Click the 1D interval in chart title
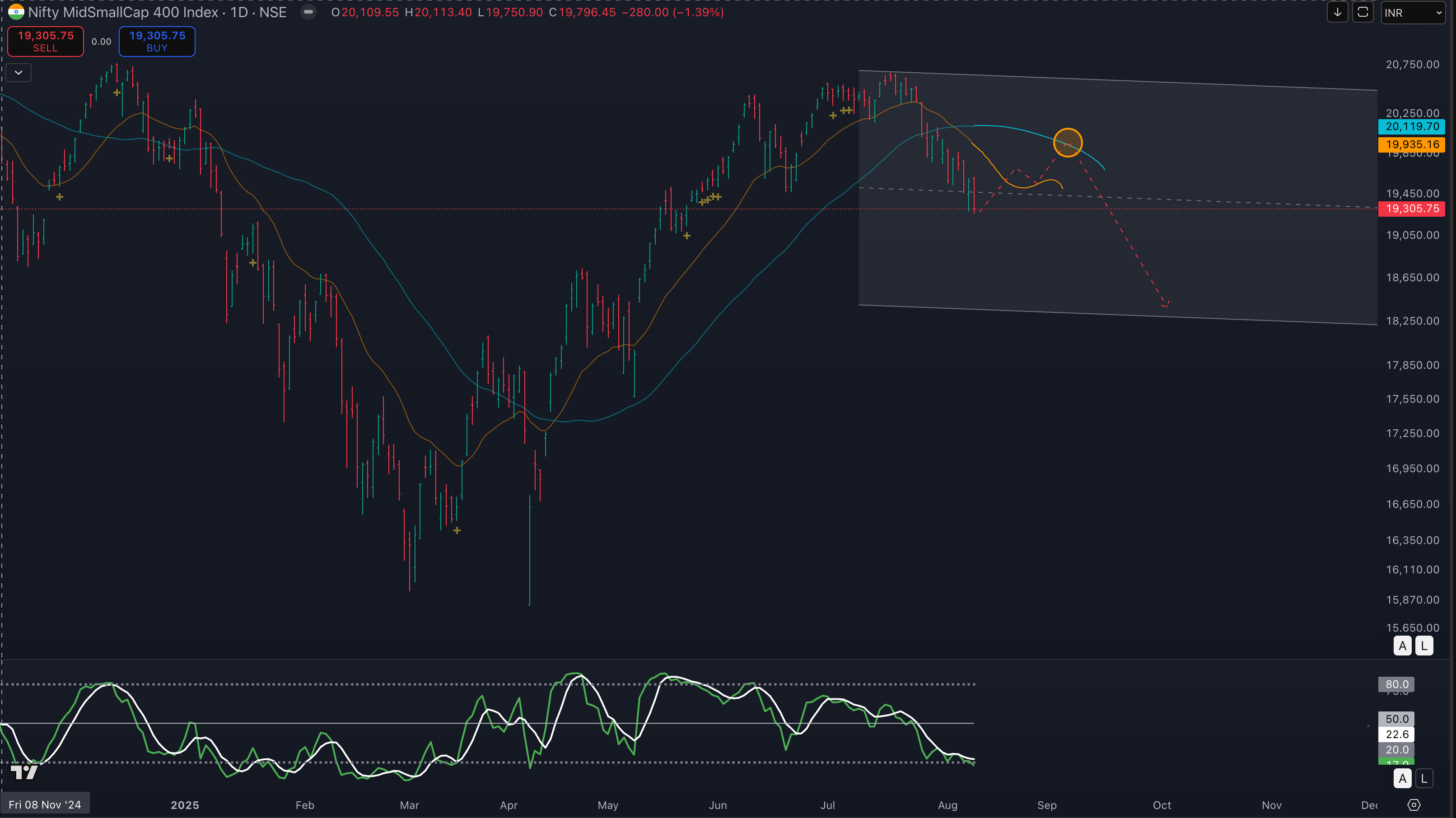Viewport: 1456px width, 818px height. pos(239,12)
